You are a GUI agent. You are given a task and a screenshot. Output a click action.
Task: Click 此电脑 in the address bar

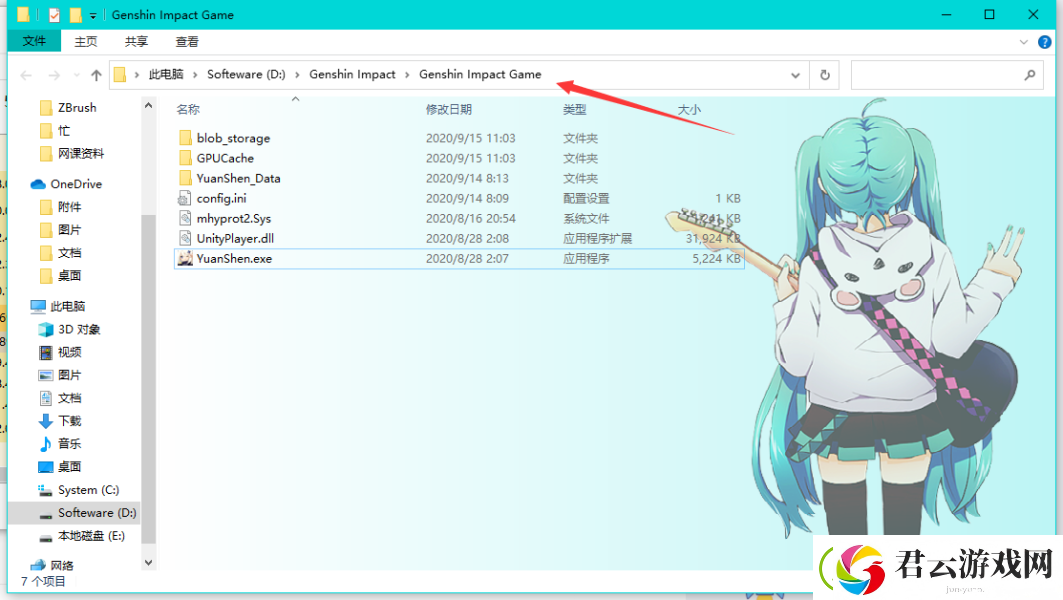click(166, 75)
